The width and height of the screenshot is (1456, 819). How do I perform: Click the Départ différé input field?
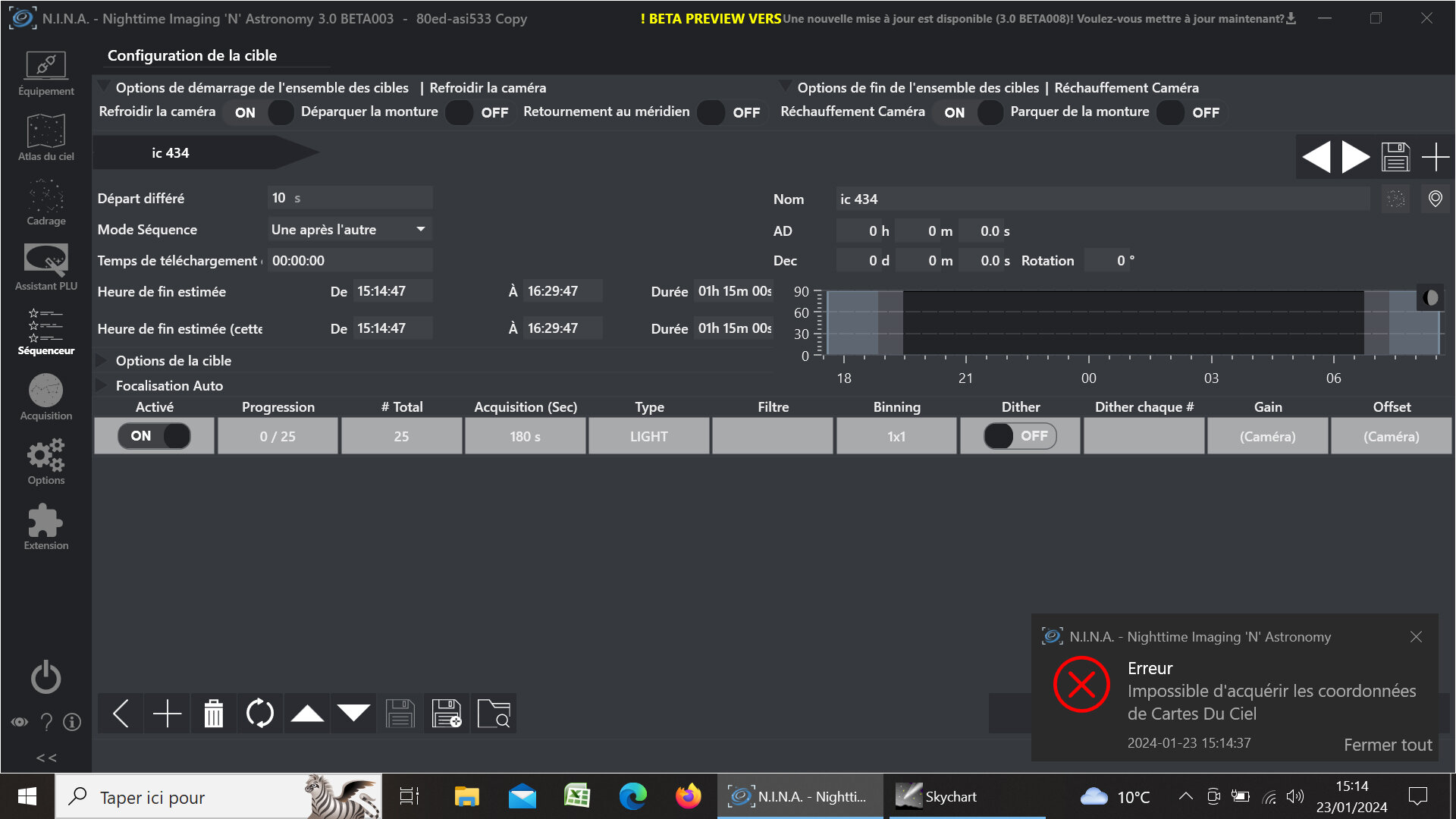tap(350, 198)
